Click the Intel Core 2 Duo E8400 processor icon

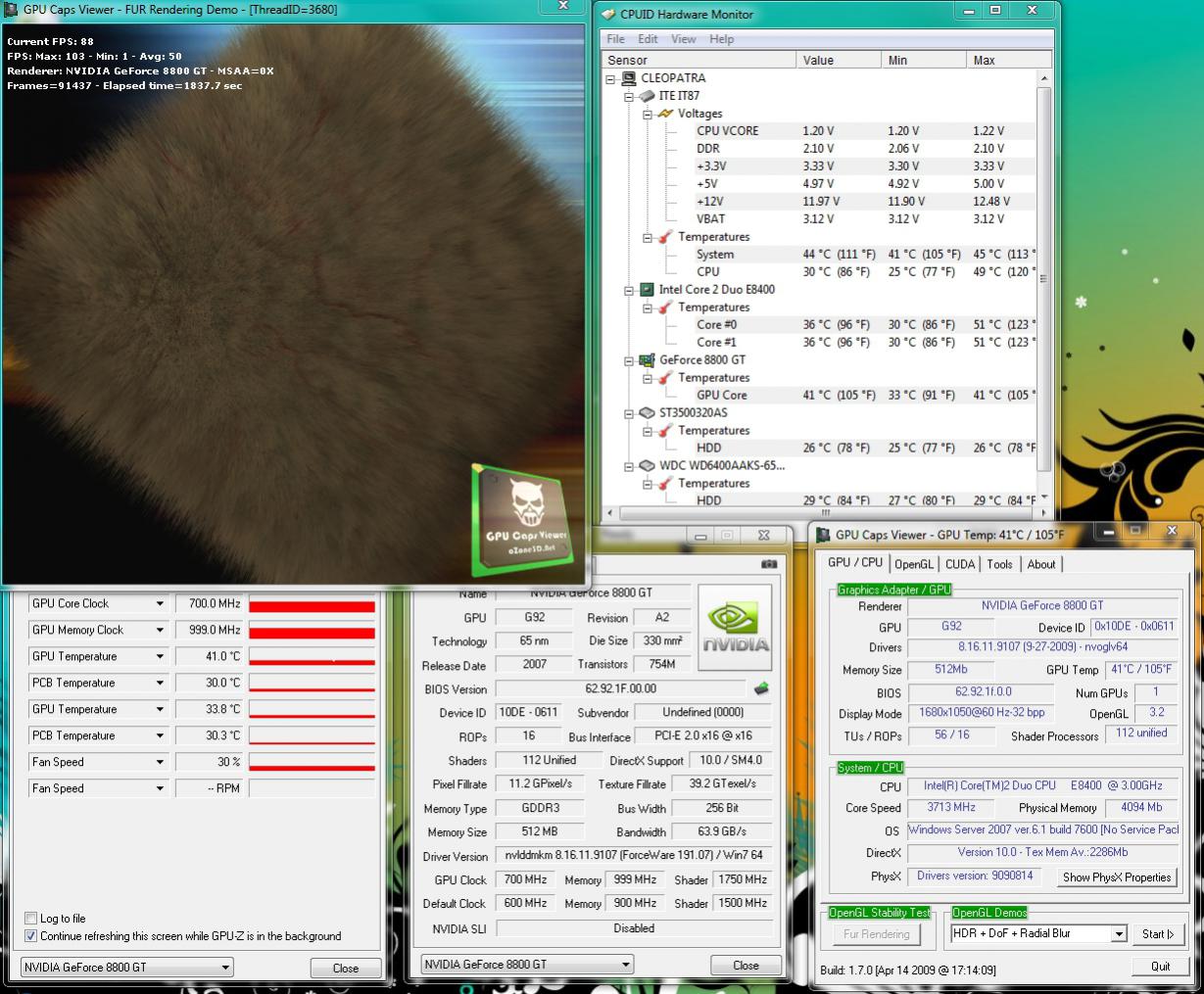(647, 290)
